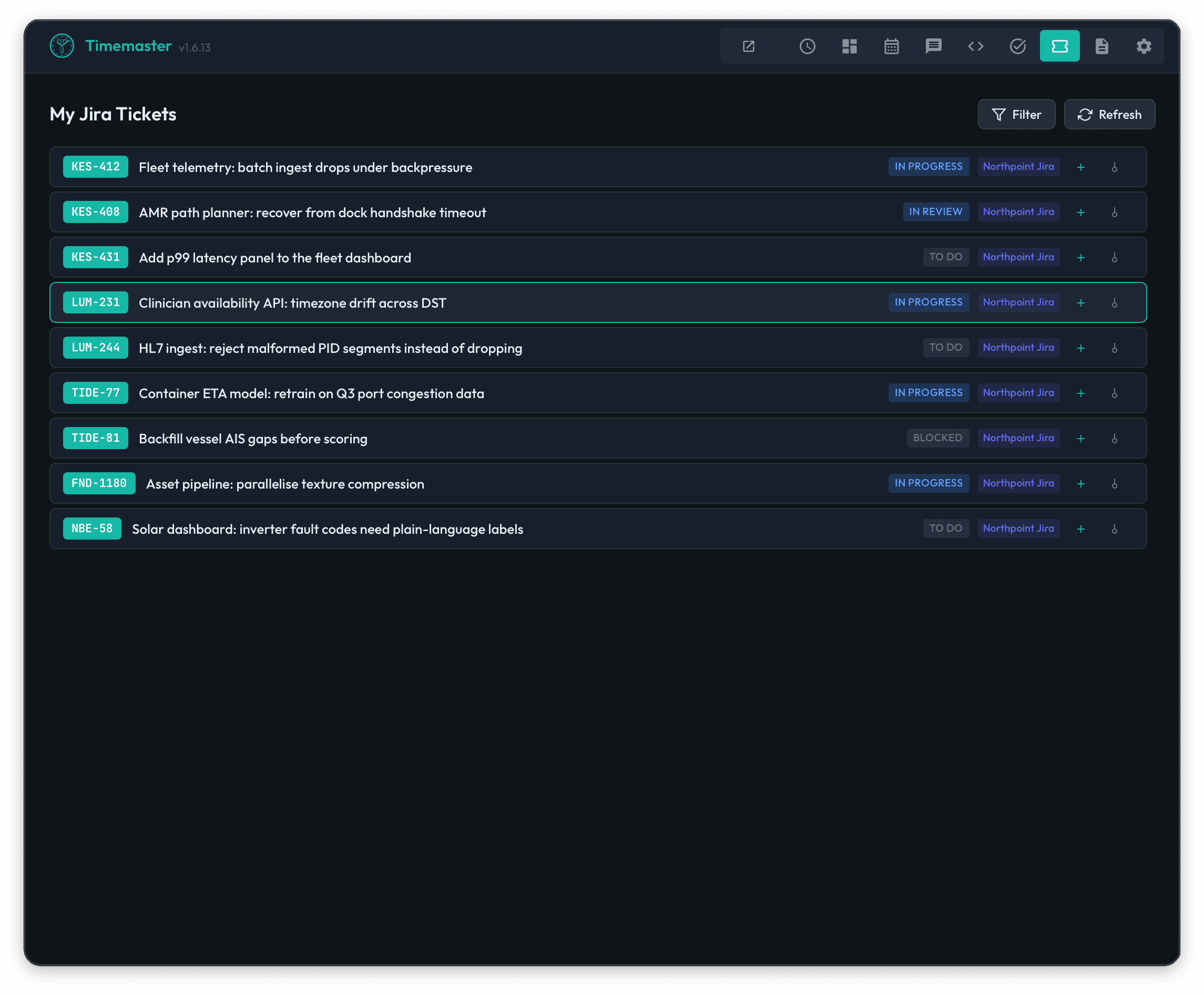The height and width of the screenshot is (994, 1204).
Task: Click the pin icon on LUM-244 row
Action: coord(1115,348)
